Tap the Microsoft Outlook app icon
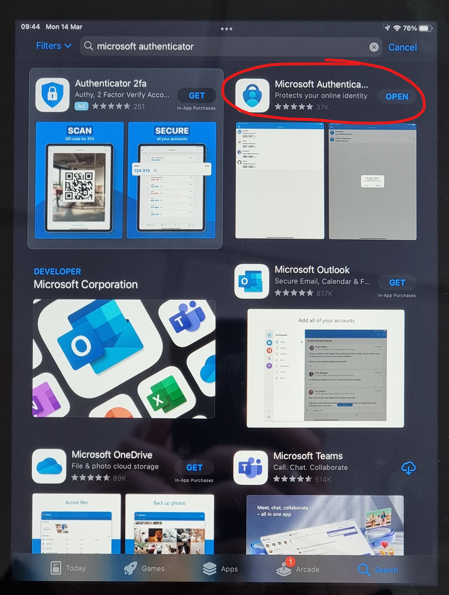 (251, 282)
